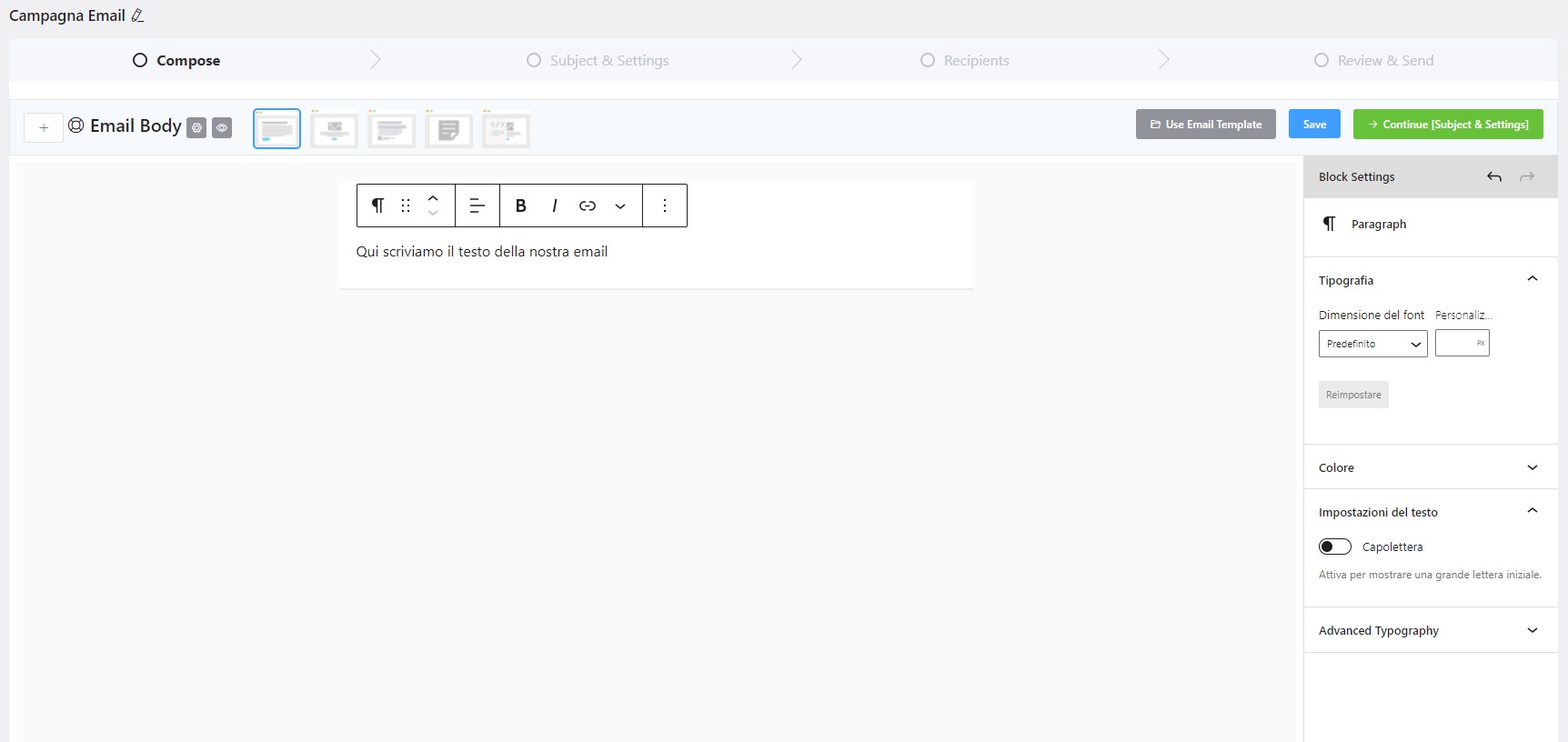Collapse the Tipografia section

coord(1533,279)
